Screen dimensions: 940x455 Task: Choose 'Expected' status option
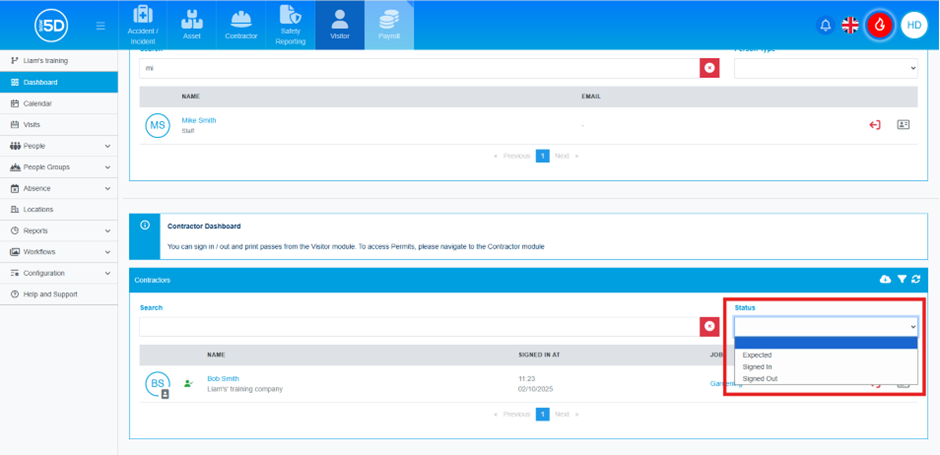757,355
